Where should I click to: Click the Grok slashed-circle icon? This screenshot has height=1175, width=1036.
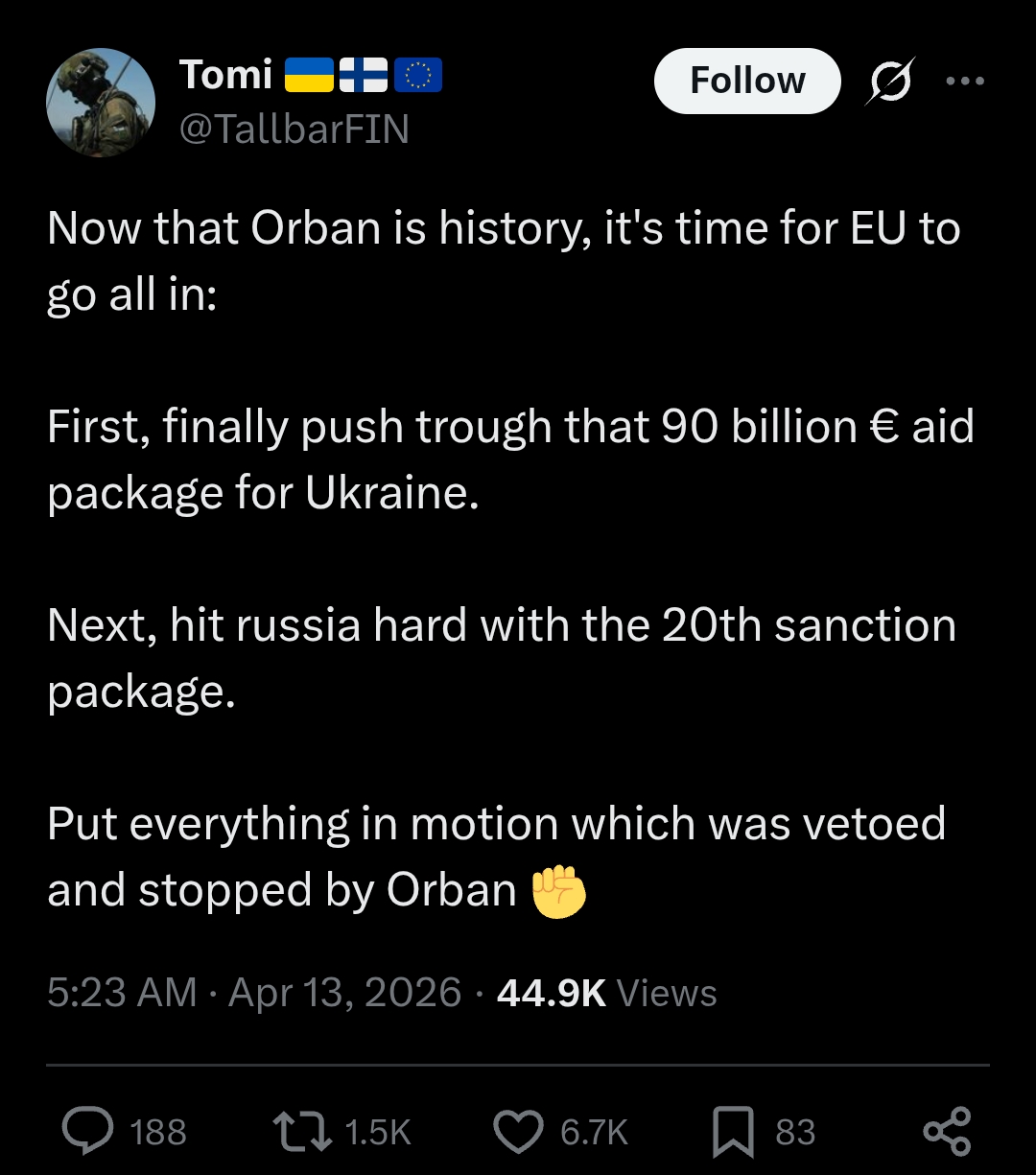(890, 82)
